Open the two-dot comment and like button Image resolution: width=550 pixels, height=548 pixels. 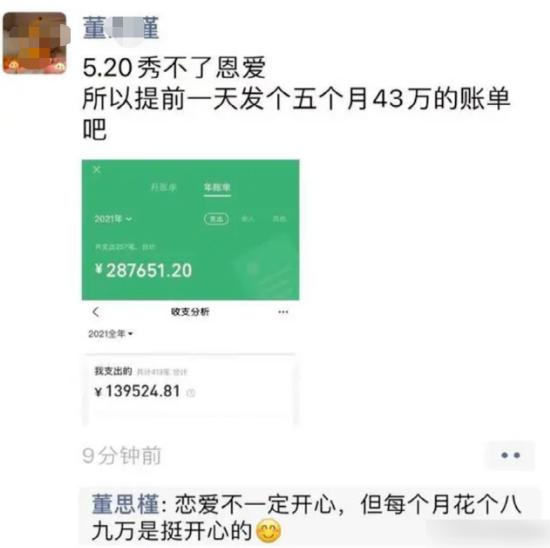click(x=510, y=455)
